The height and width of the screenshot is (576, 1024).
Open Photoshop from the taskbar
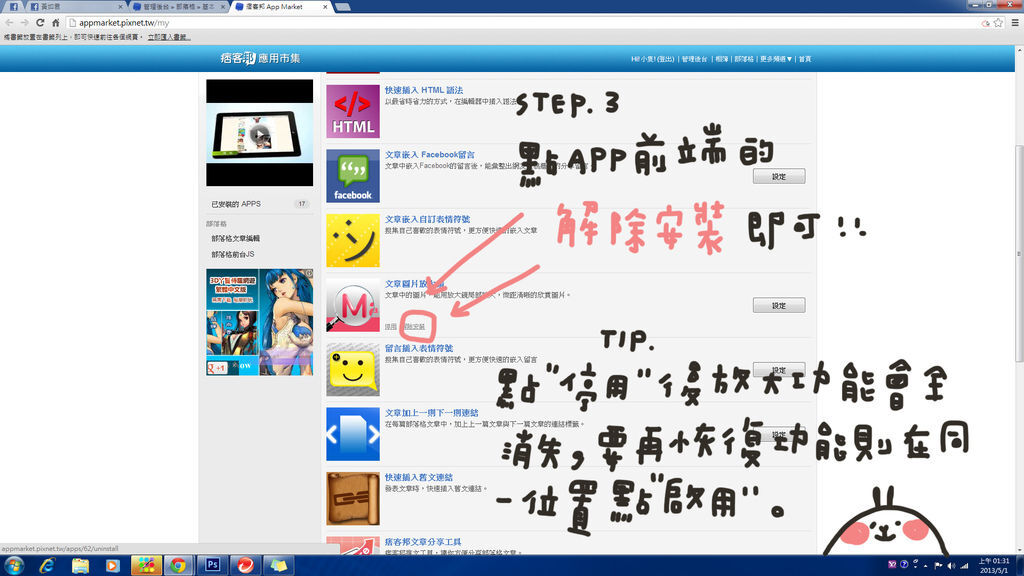coord(212,565)
